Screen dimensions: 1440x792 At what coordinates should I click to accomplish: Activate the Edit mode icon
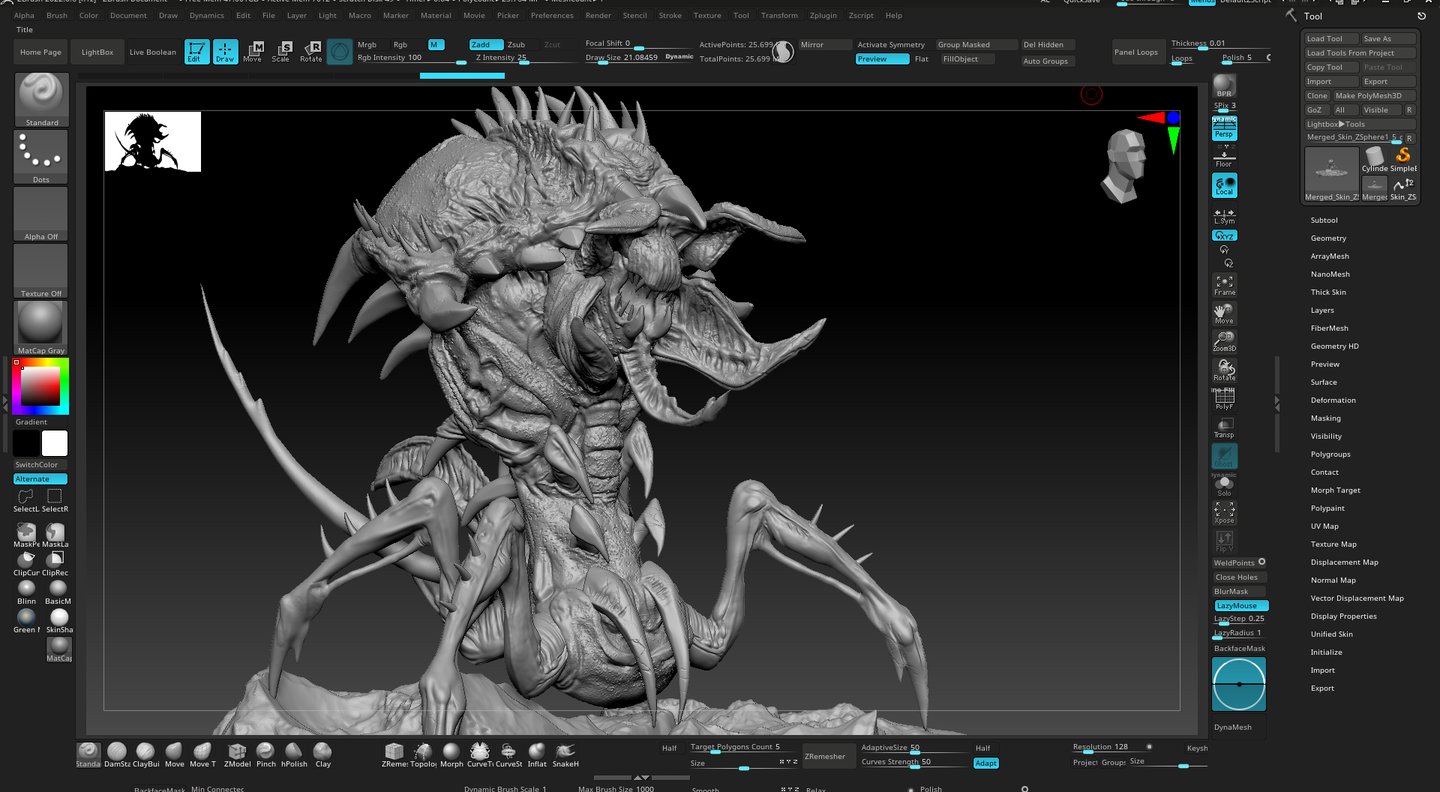tap(197, 51)
